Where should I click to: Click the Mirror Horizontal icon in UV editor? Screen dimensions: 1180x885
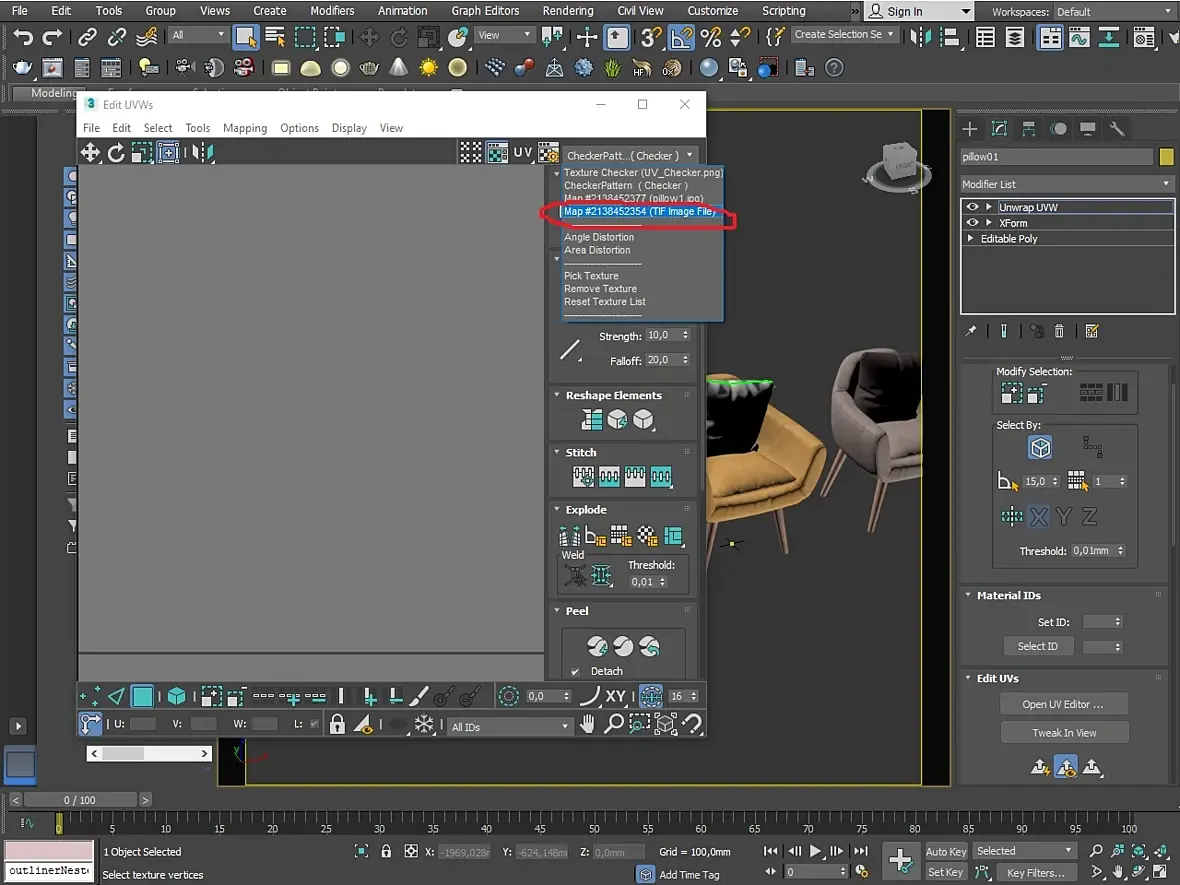(x=202, y=153)
